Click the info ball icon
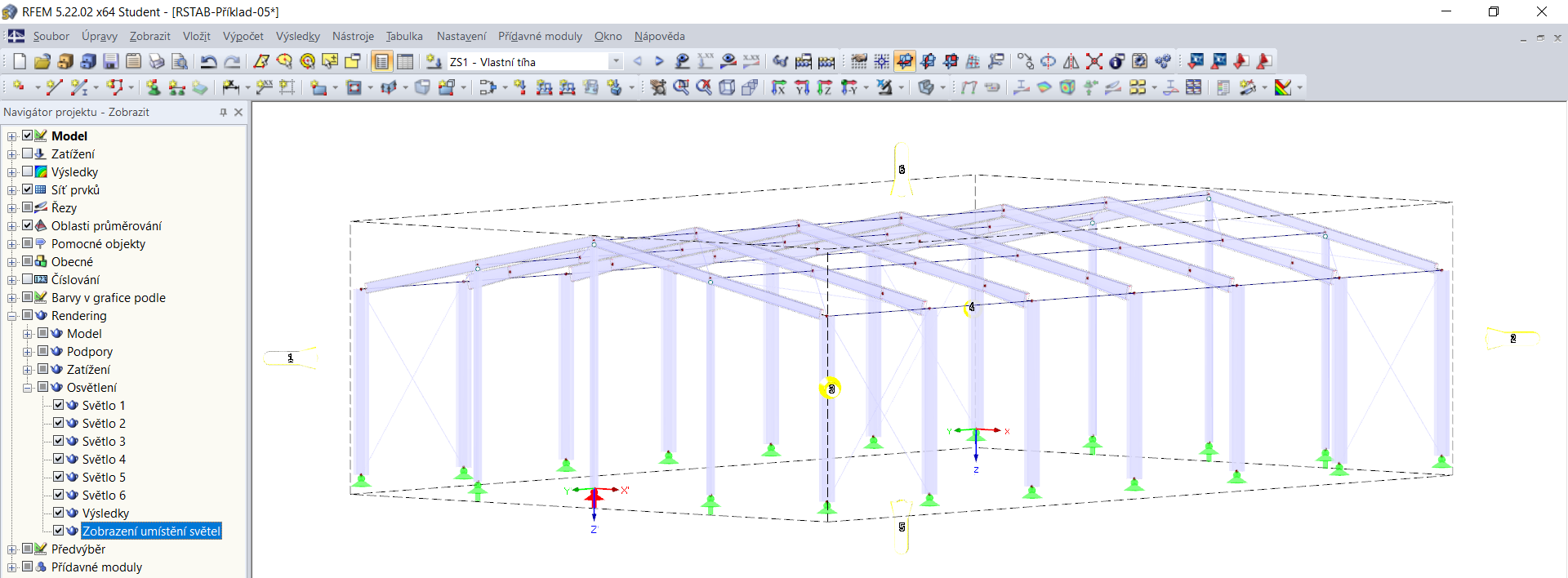Screen dimensions: 1568x578 1117,61
